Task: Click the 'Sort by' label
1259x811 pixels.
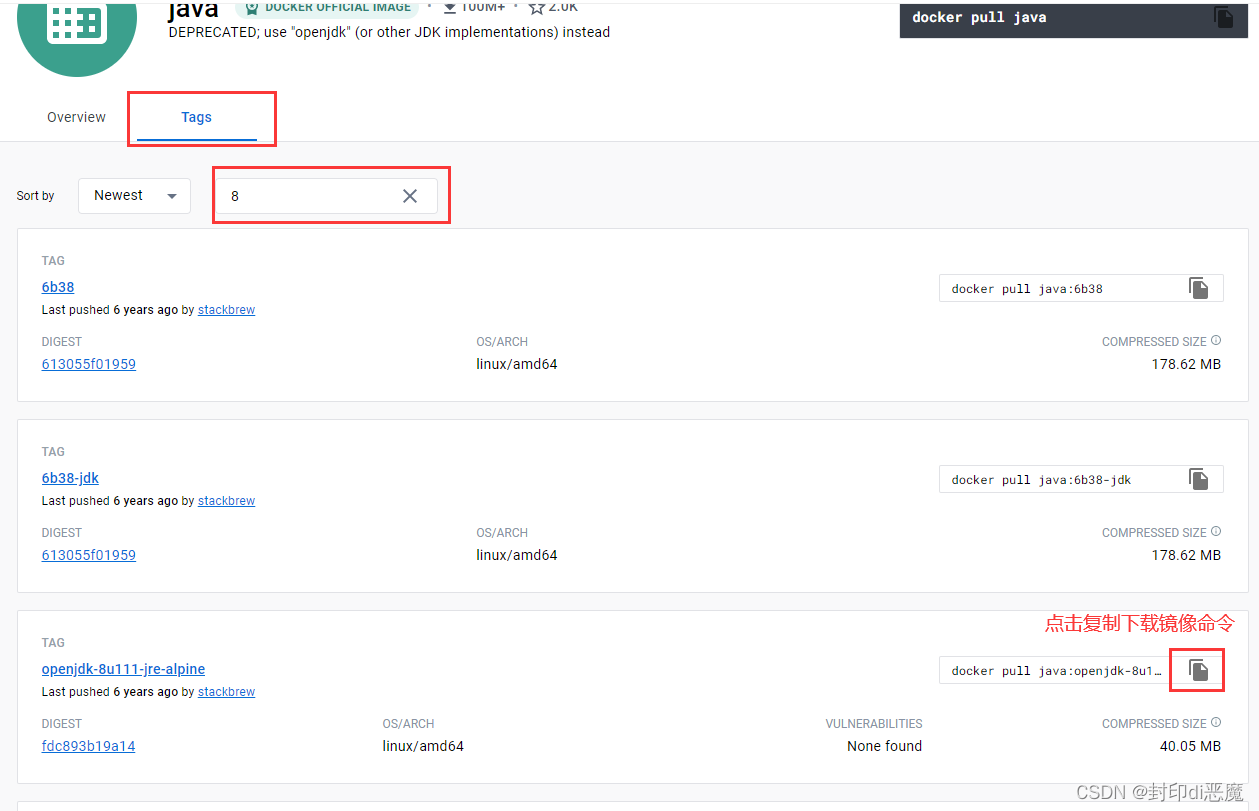Action: [35, 196]
